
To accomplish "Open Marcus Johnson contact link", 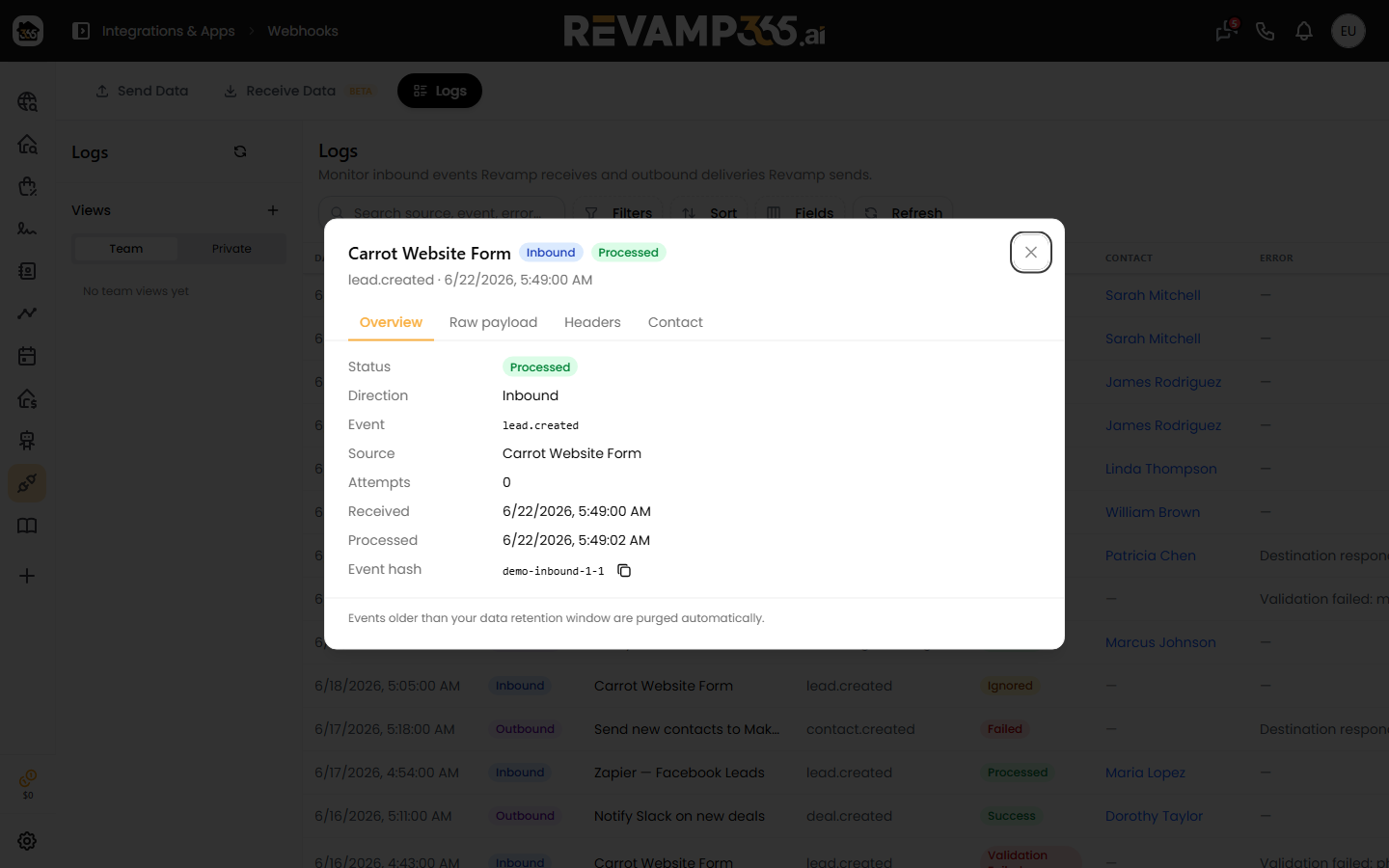I will point(1160,642).
